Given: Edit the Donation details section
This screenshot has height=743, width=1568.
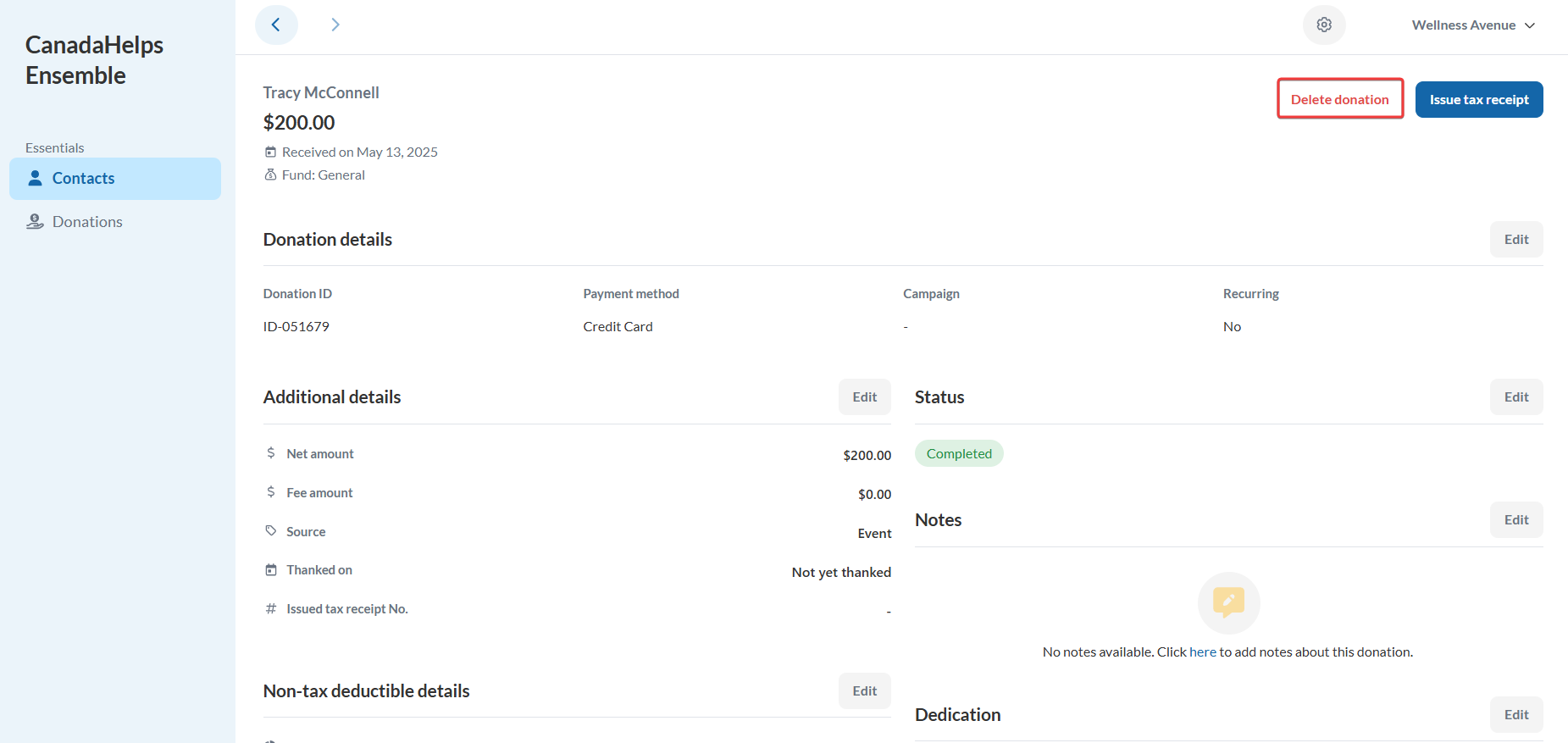Looking at the screenshot, I should 1515,239.
